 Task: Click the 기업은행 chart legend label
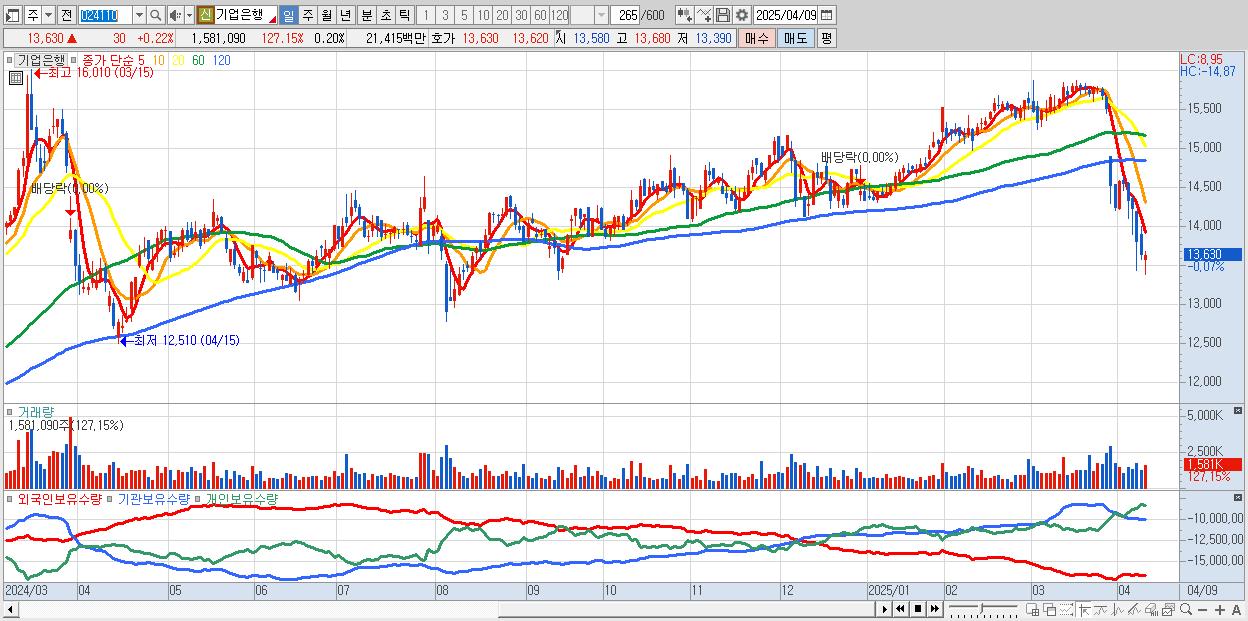tap(41, 60)
